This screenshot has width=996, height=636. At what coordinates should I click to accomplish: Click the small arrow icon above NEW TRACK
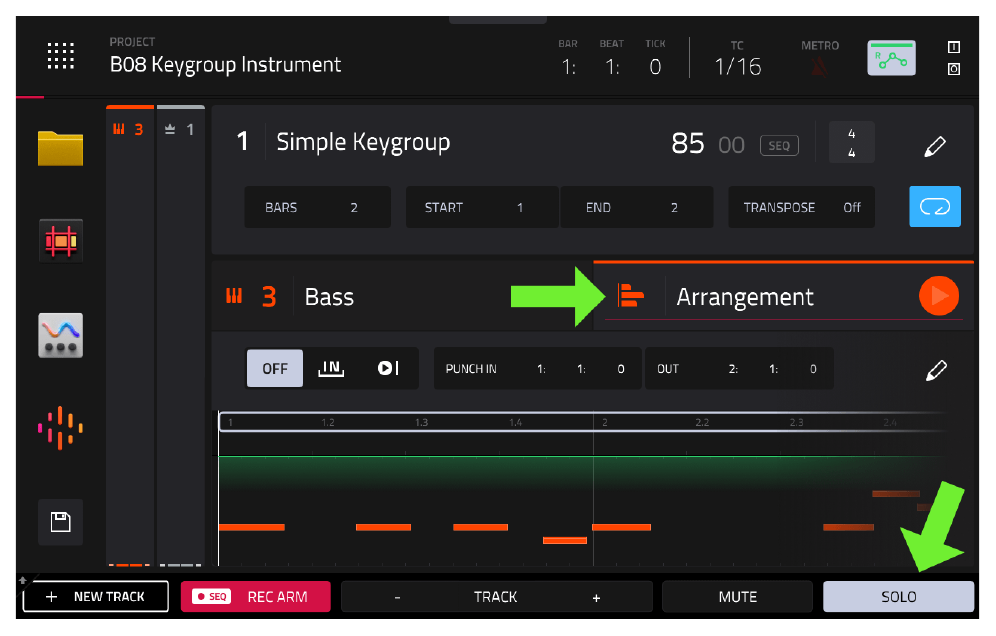click(22, 579)
